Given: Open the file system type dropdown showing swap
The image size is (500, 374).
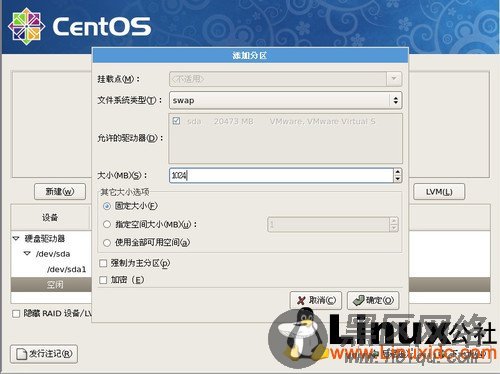Looking at the screenshot, I should coord(285,100).
